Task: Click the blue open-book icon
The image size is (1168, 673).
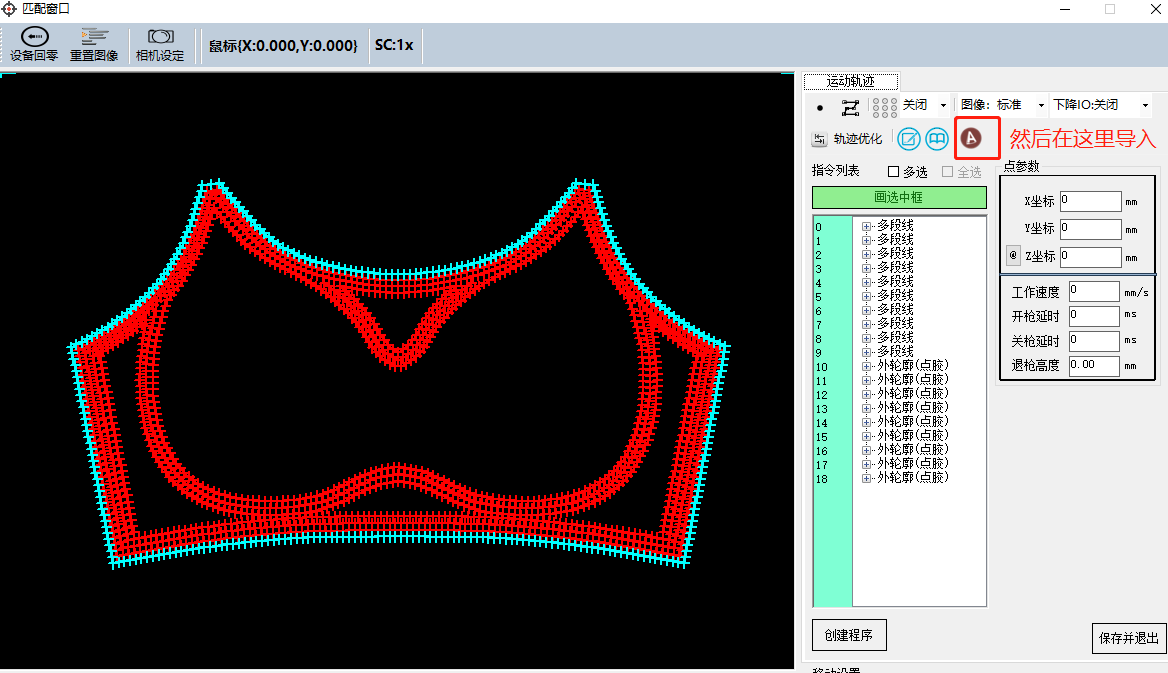Action: [937, 139]
